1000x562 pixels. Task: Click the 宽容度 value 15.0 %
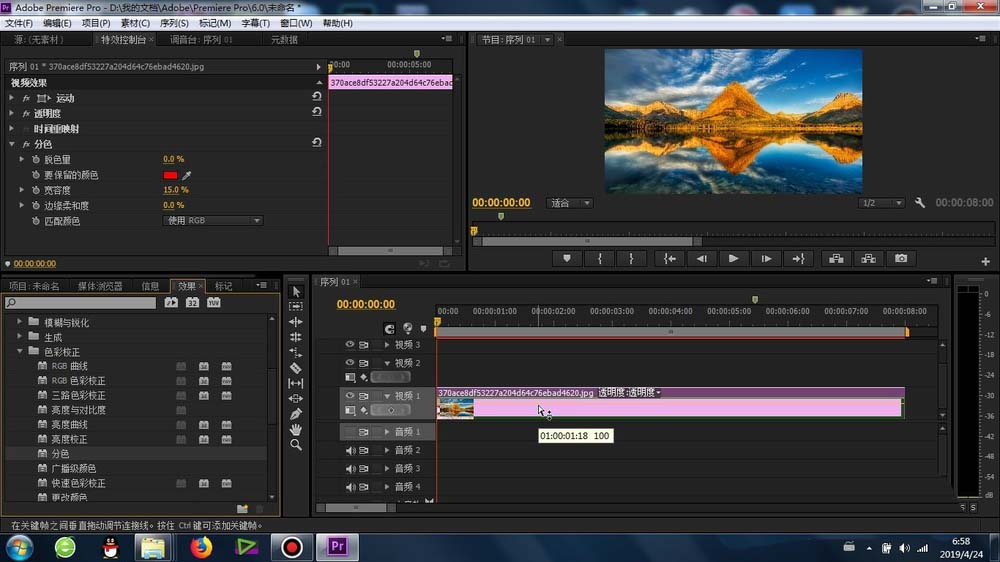(x=175, y=190)
